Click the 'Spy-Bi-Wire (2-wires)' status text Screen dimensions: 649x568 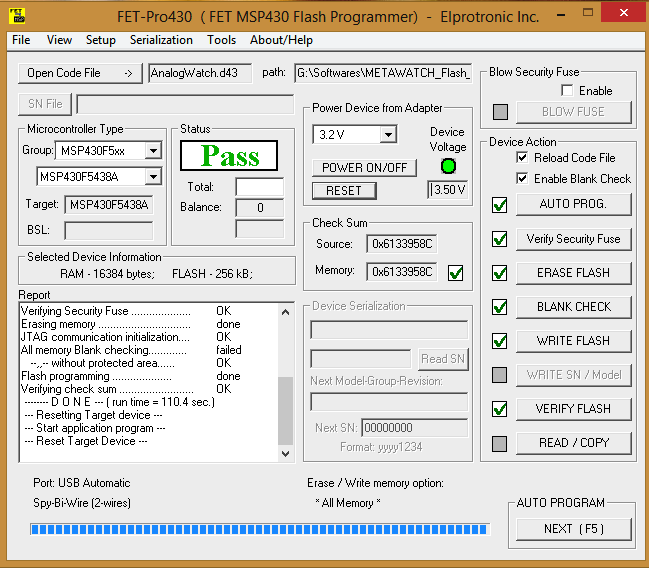pyautogui.click(x=82, y=503)
